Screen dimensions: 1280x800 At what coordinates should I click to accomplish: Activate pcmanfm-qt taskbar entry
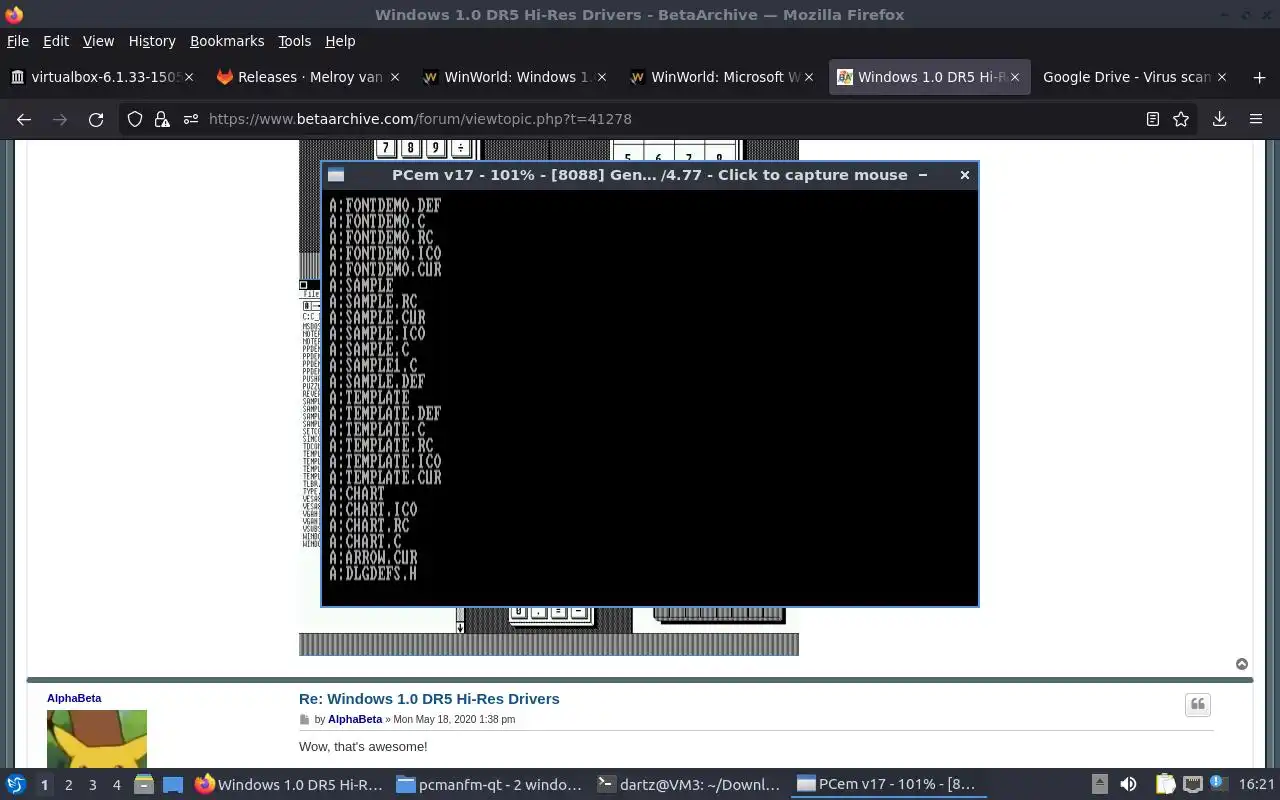pyautogui.click(x=489, y=785)
